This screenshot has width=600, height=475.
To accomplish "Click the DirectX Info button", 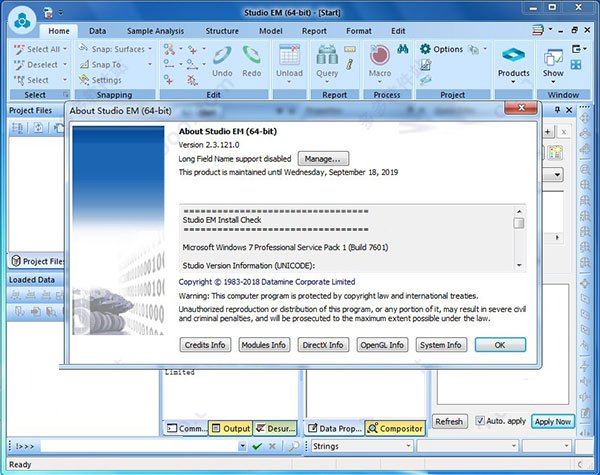I will point(323,345).
